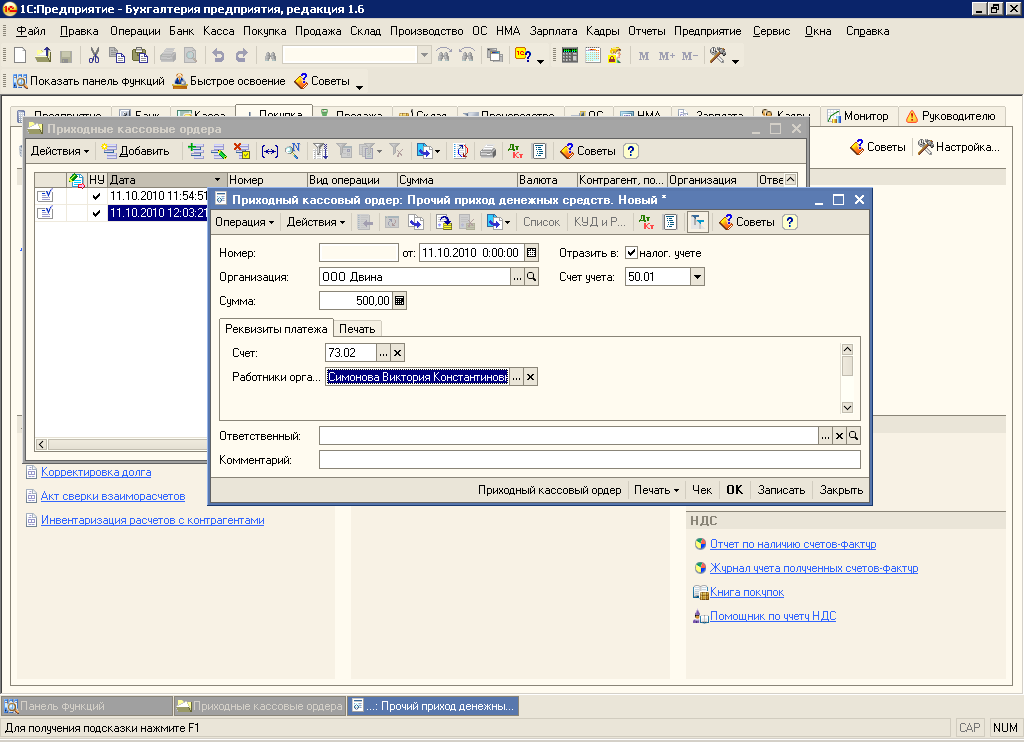Click the M+ memory button
The height and width of the screenshot is (742, 1024).
click(666, 56)
